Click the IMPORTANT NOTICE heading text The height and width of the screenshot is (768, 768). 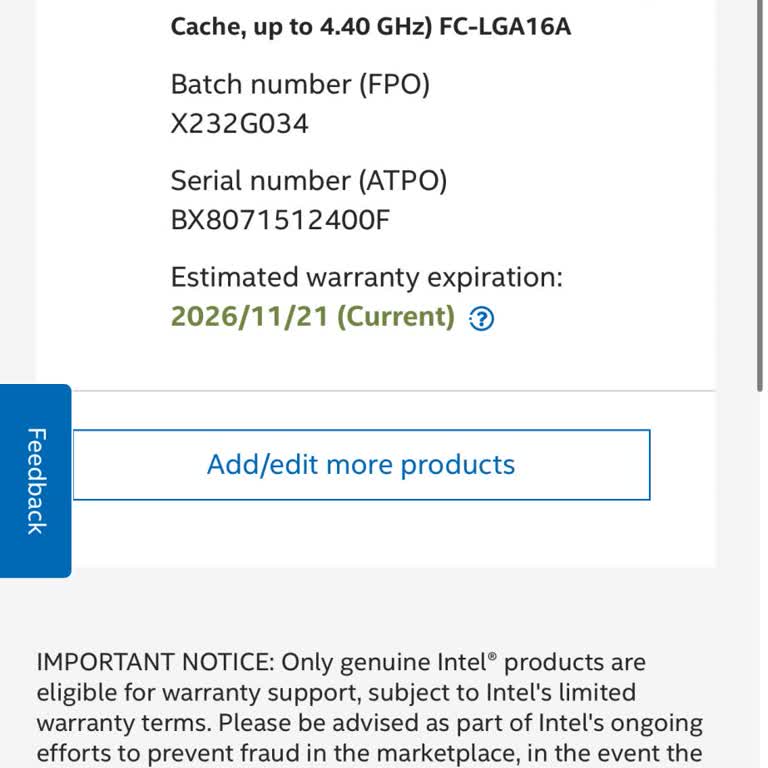(155, 662)
